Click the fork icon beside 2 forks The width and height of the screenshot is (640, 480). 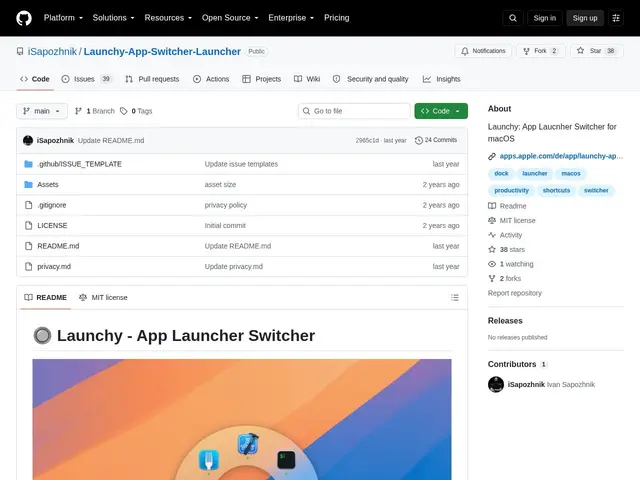(x=492, y=278)
